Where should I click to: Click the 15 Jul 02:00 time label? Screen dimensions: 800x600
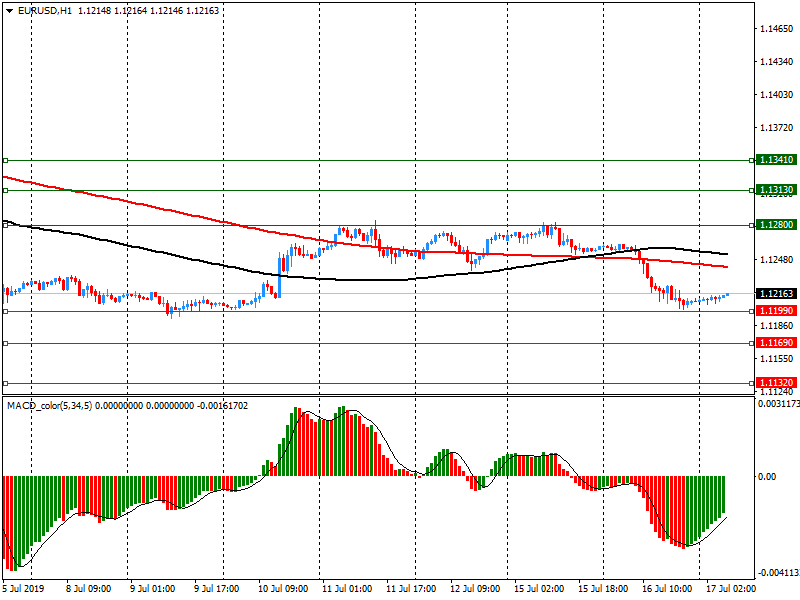[539, 589]
